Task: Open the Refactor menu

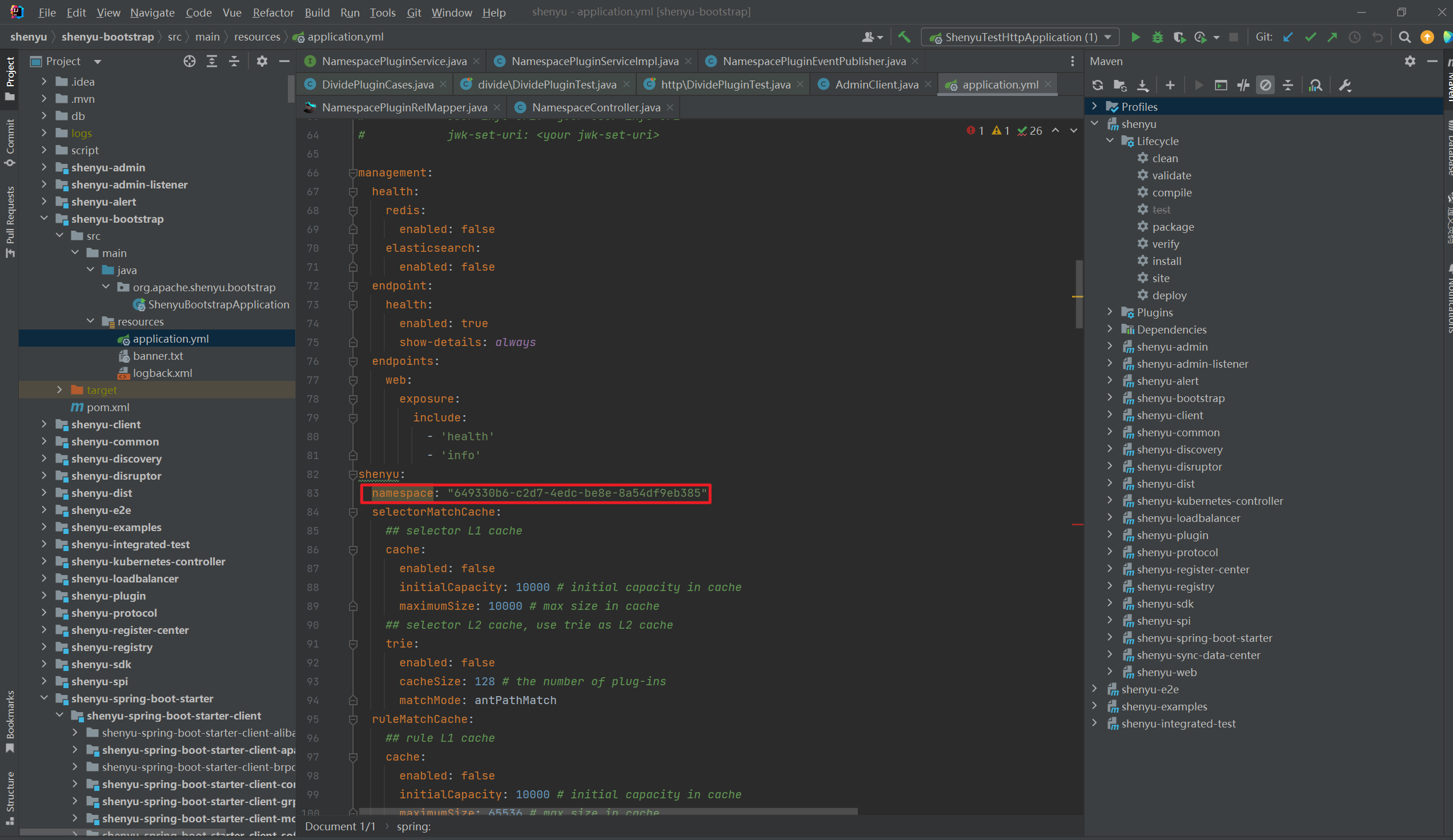Action: coord(273,12)
